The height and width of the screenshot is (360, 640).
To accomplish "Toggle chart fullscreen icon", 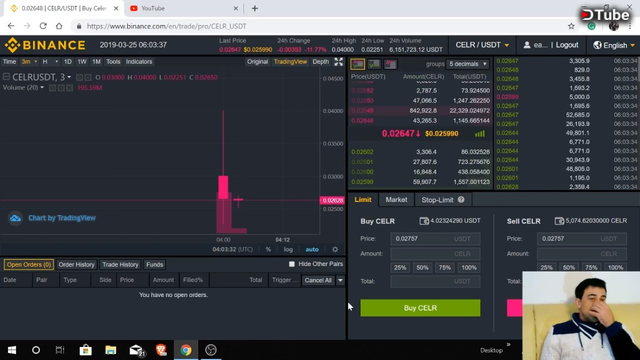I will [x=339, y=62].
